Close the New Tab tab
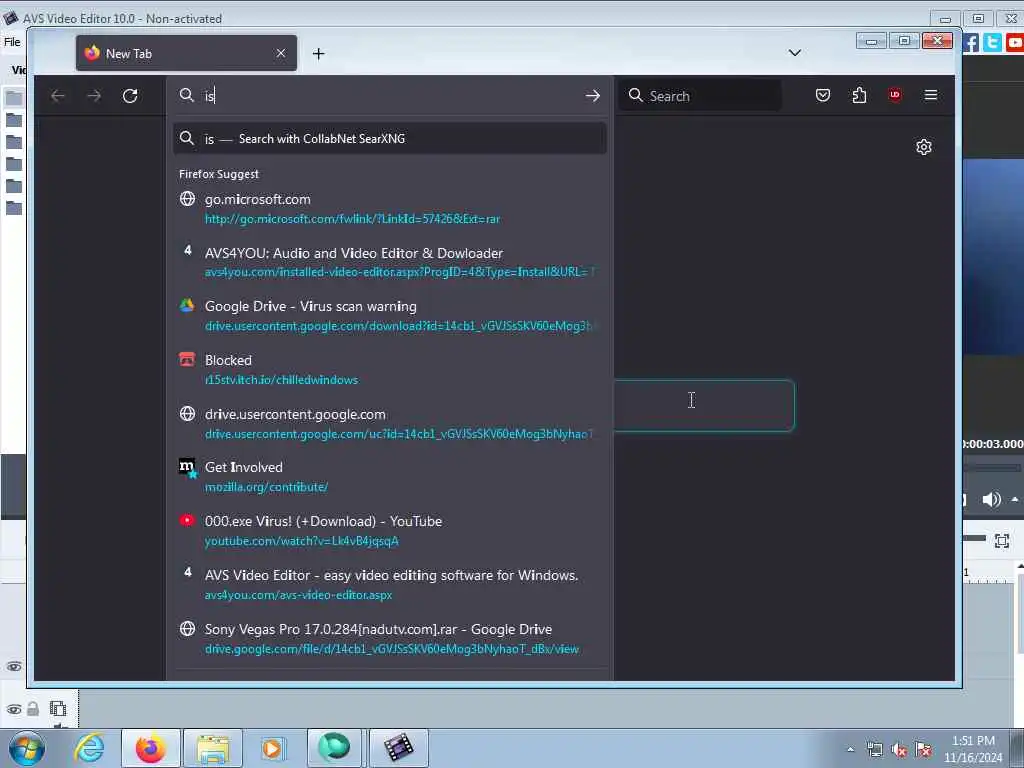Viewport: 1024px width, 768px height. tap(281, 53)
